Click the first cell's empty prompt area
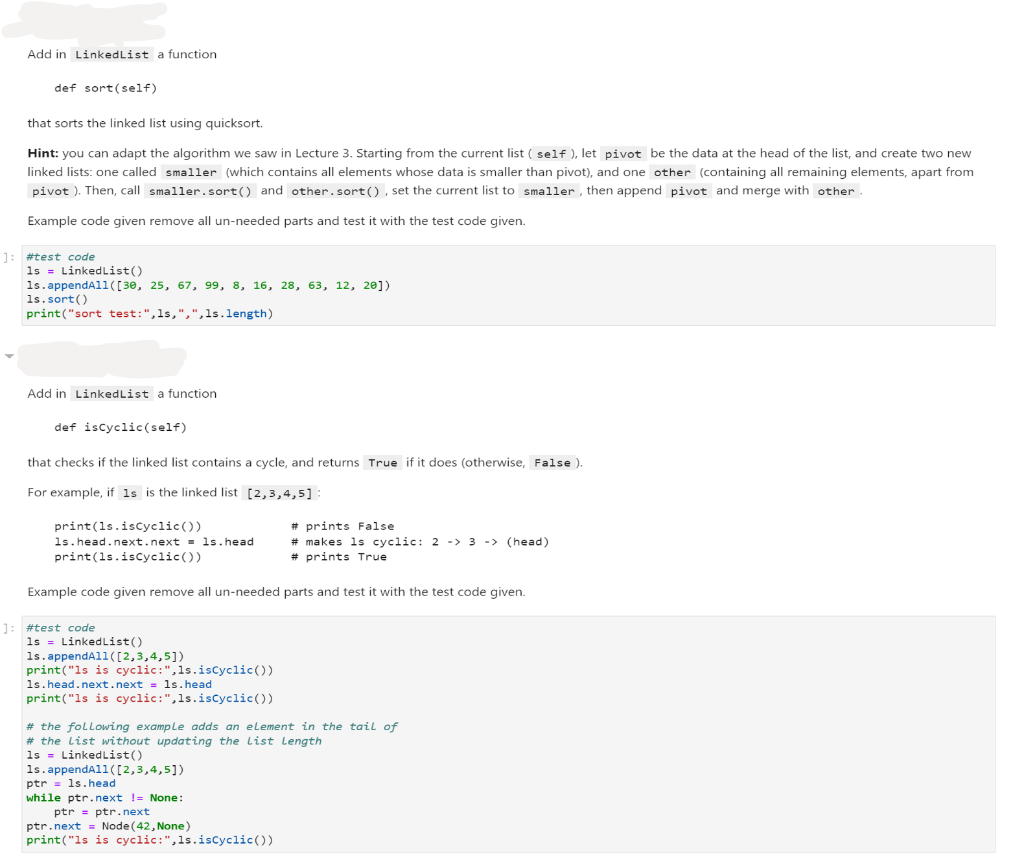This screenshot has width=1024, height=863. [x=8, y=256]
